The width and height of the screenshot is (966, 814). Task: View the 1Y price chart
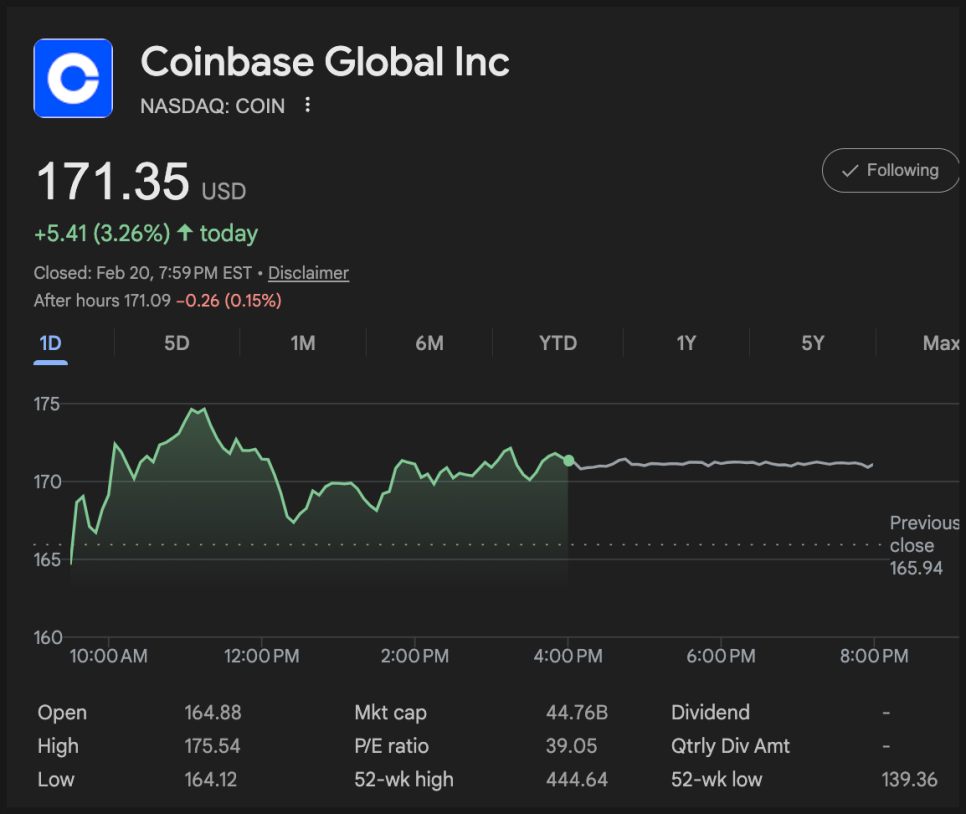click(686, 344)
